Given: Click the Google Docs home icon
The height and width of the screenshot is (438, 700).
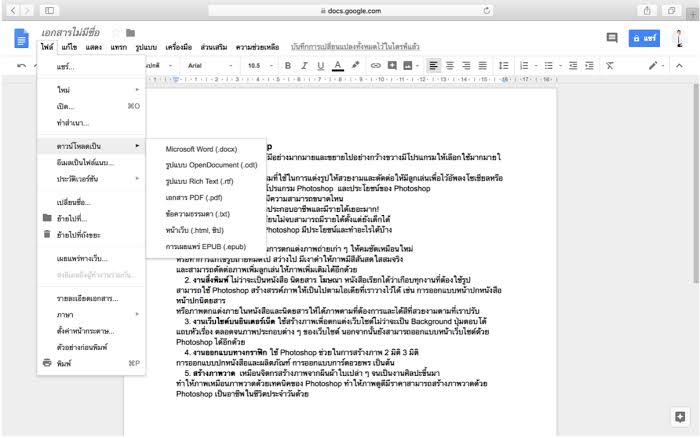Looking at the screenshot, I should click(21, 38).
